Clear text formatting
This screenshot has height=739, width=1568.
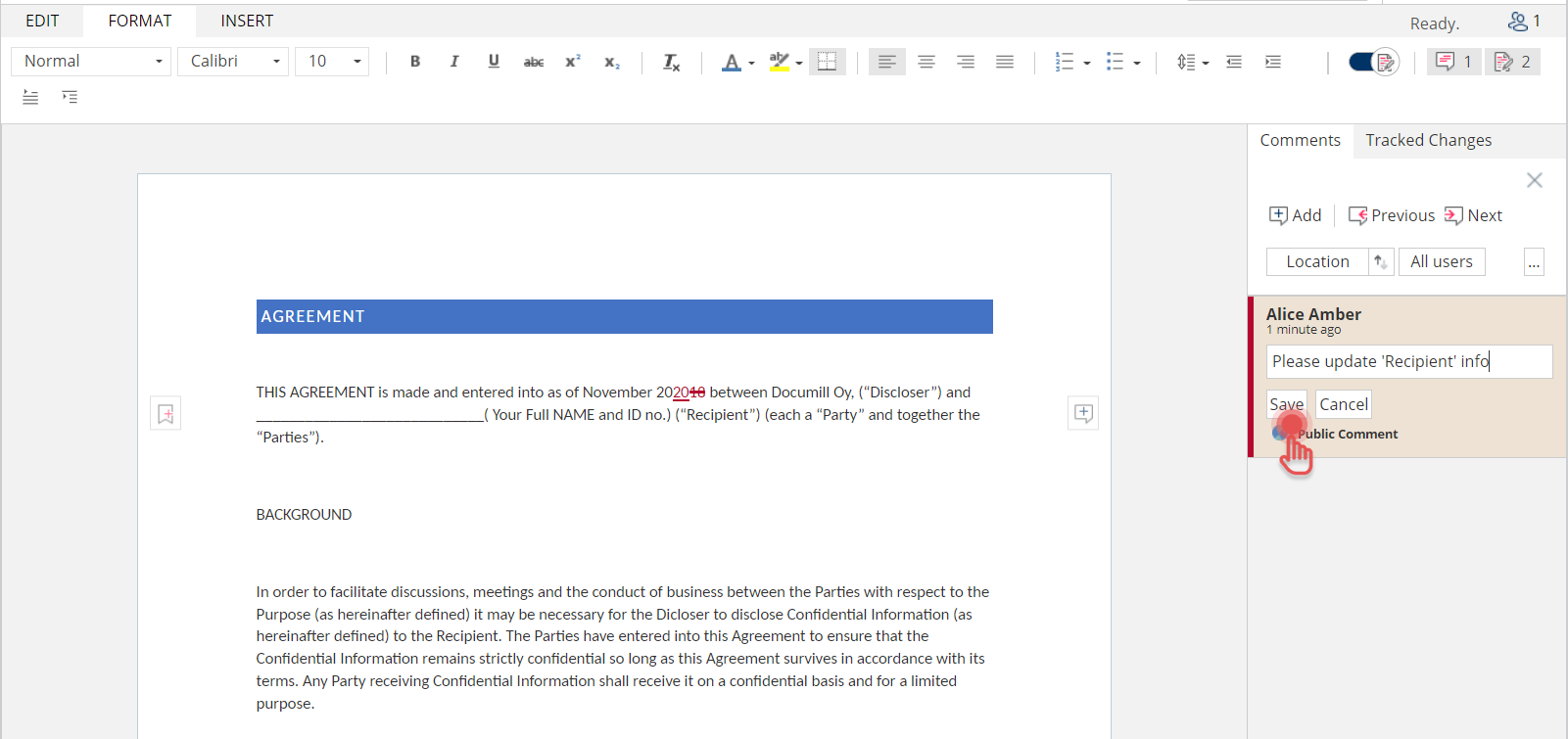pyautogui.click(x=671, y=62)
